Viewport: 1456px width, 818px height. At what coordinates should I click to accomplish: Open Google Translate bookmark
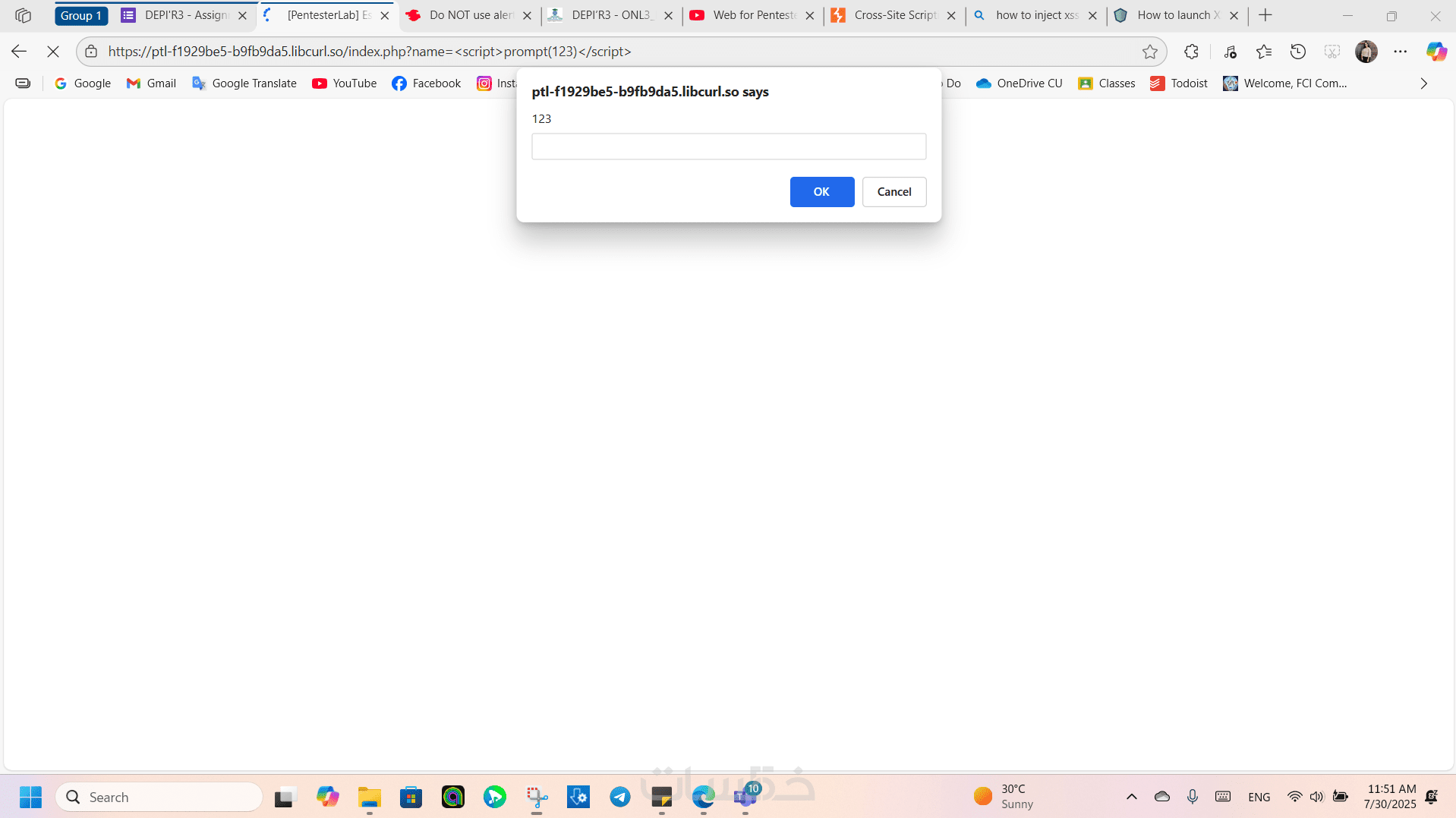tap(244, 83)
